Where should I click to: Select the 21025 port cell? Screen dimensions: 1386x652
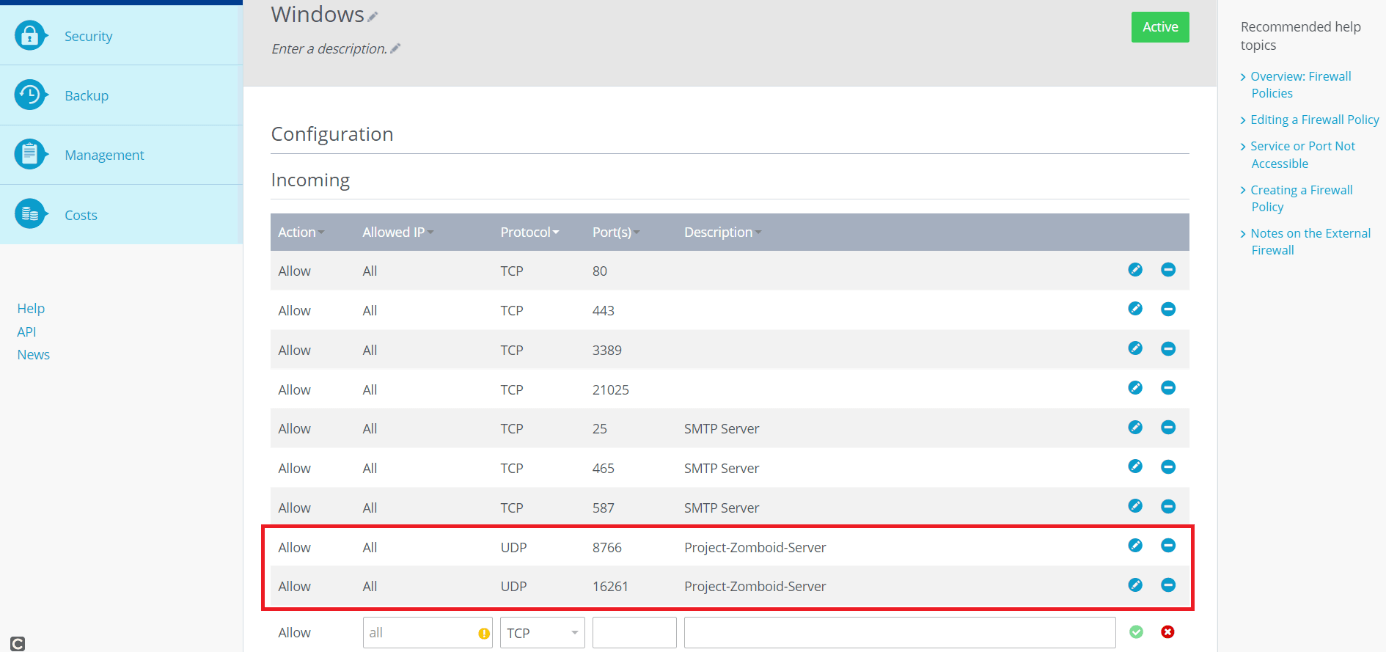(610, 390)
